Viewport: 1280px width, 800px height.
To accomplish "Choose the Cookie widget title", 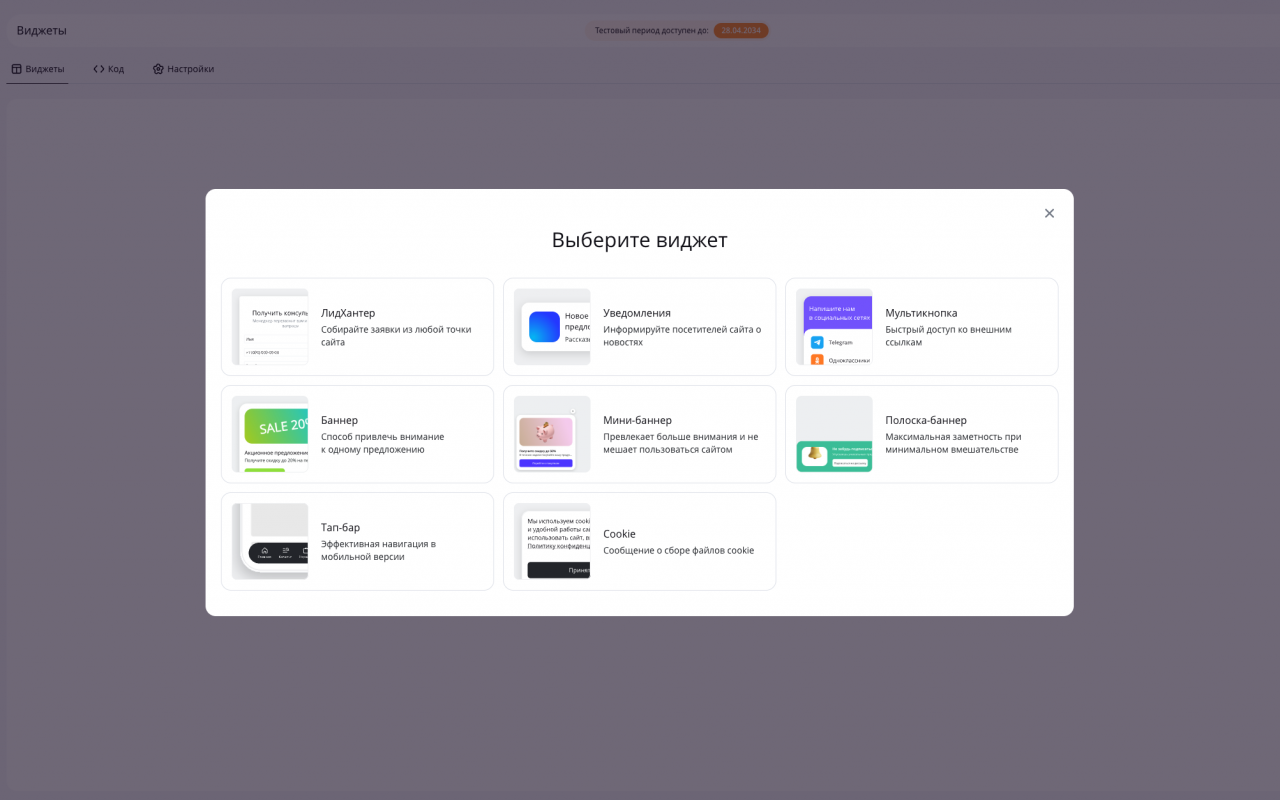I will 619,534.
